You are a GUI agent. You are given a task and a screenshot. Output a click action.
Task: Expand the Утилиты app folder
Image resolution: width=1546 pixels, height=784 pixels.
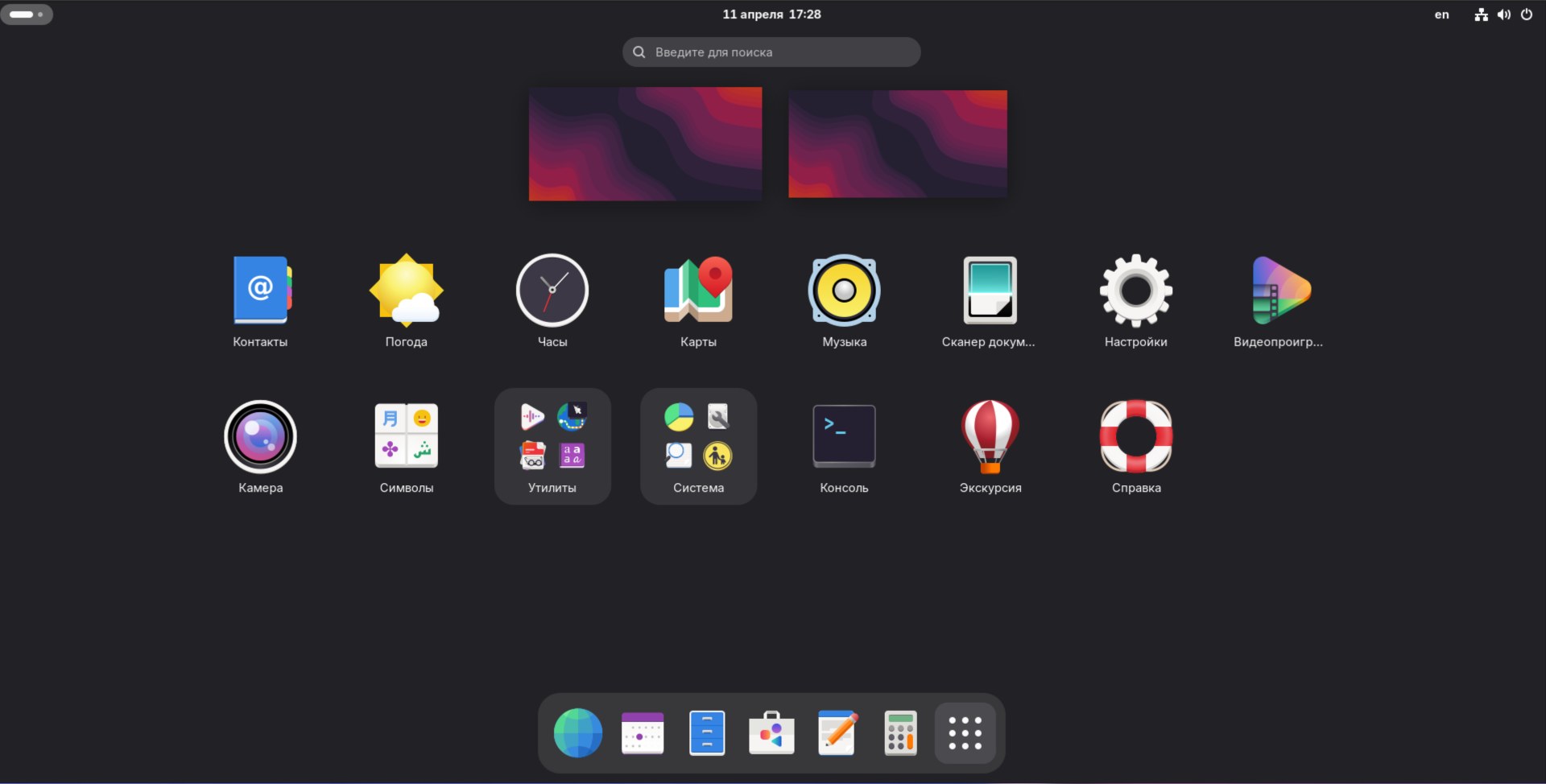[x=552, y=446]
